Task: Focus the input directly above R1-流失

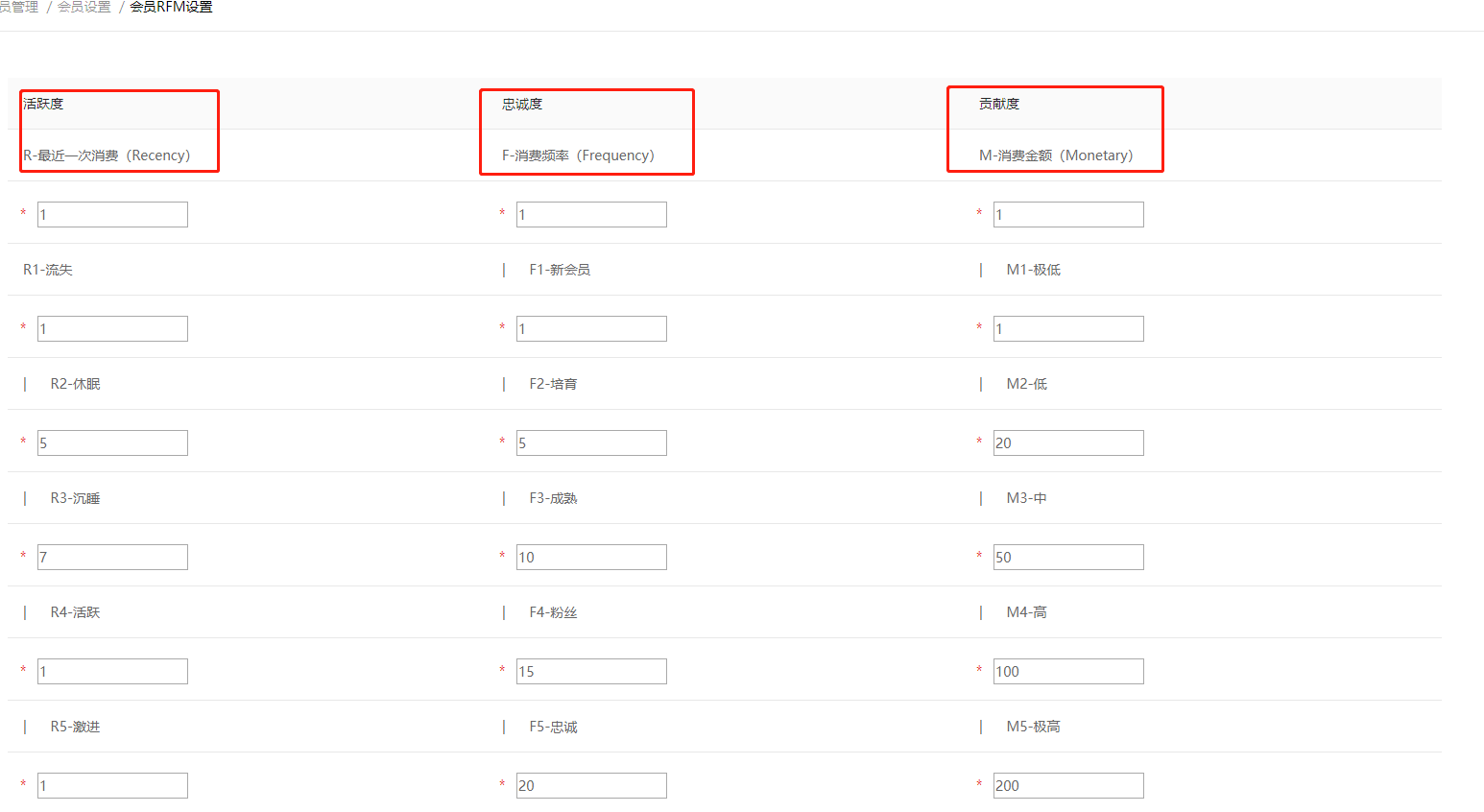Action: [x=112, y=214]
